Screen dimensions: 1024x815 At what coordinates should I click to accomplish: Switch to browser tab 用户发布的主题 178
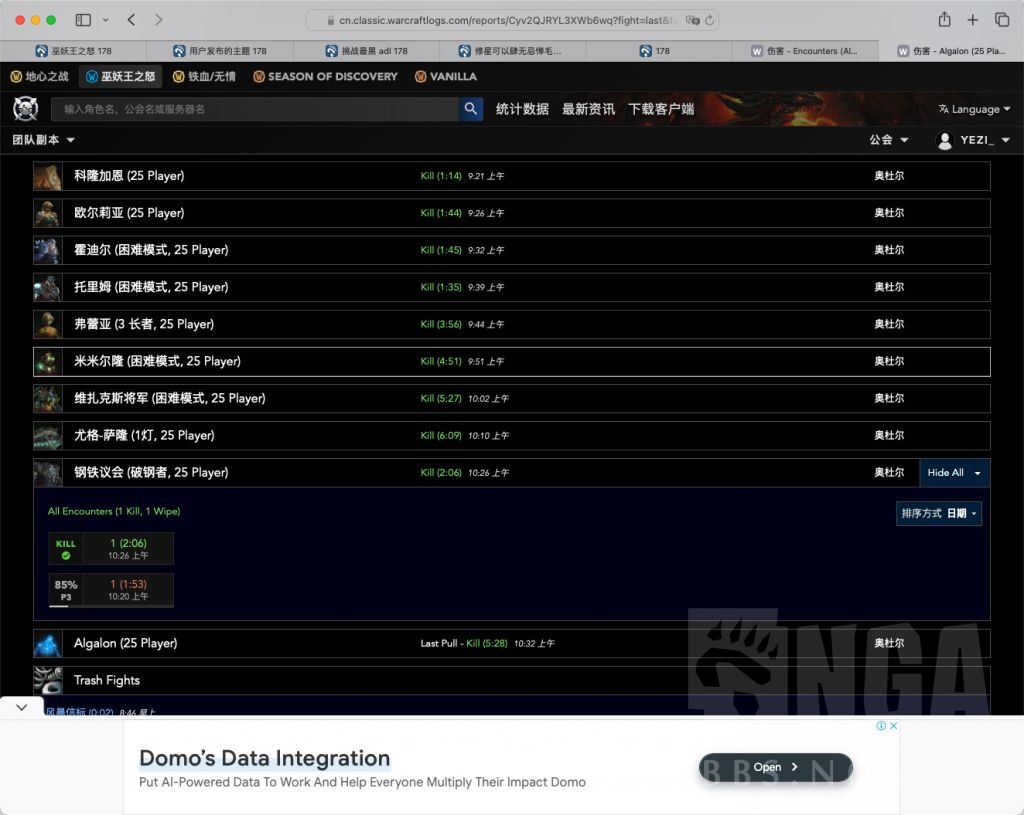point(220,51)
